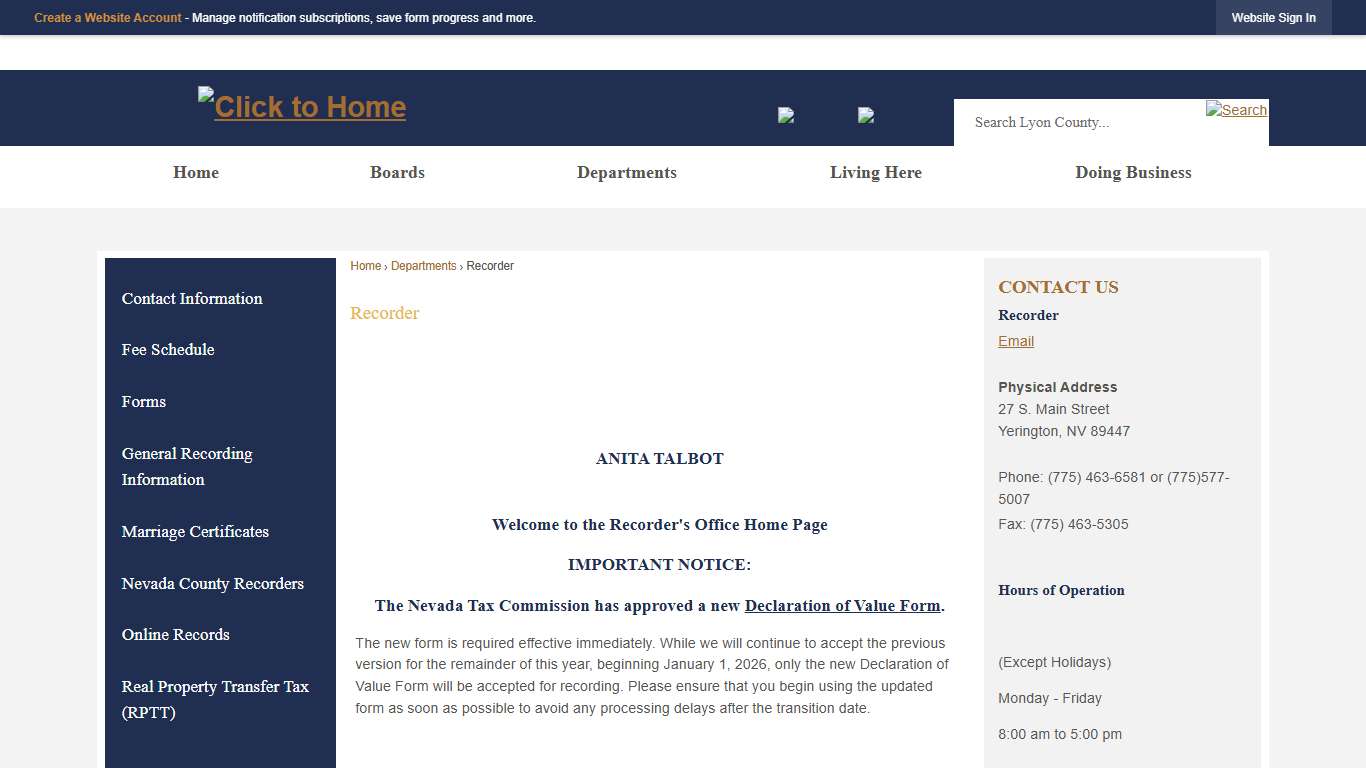Open the Email link under Contact Us
The height and width of the screenshot is (768, 1366).
pyautogui.click(x=1015, y=341)
